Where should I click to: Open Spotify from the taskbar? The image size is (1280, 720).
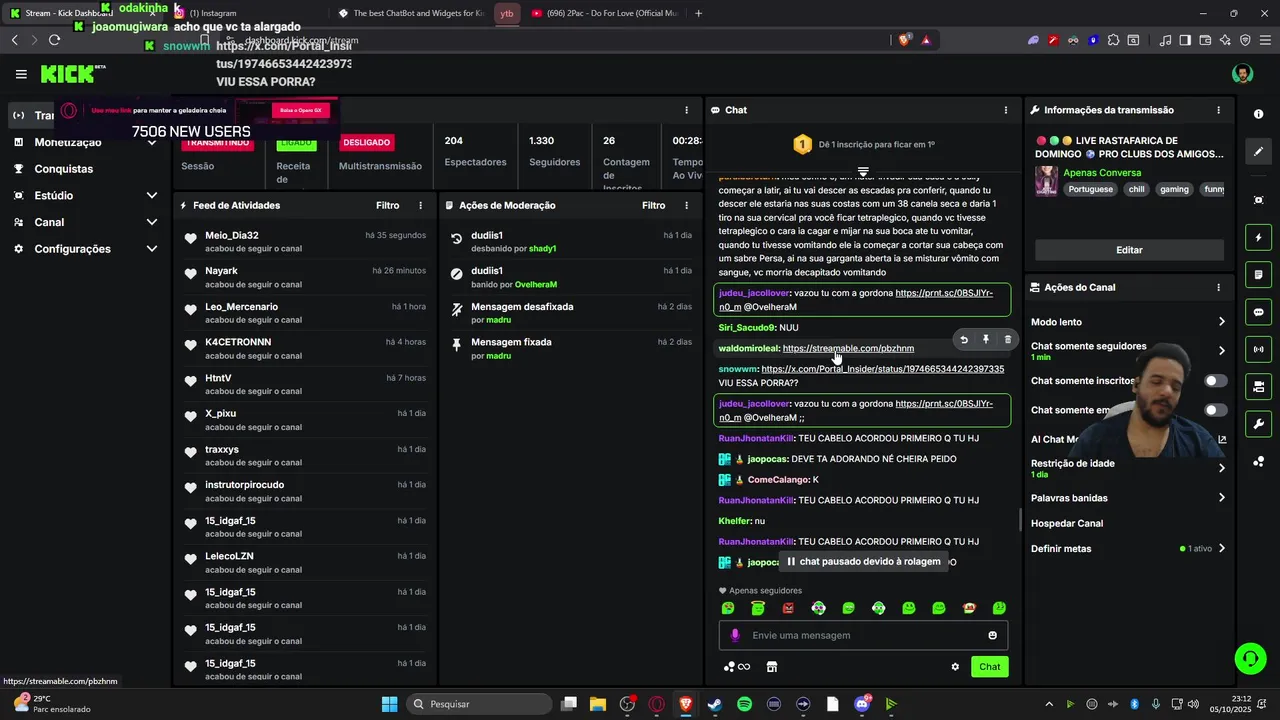(x=744, y=704)
